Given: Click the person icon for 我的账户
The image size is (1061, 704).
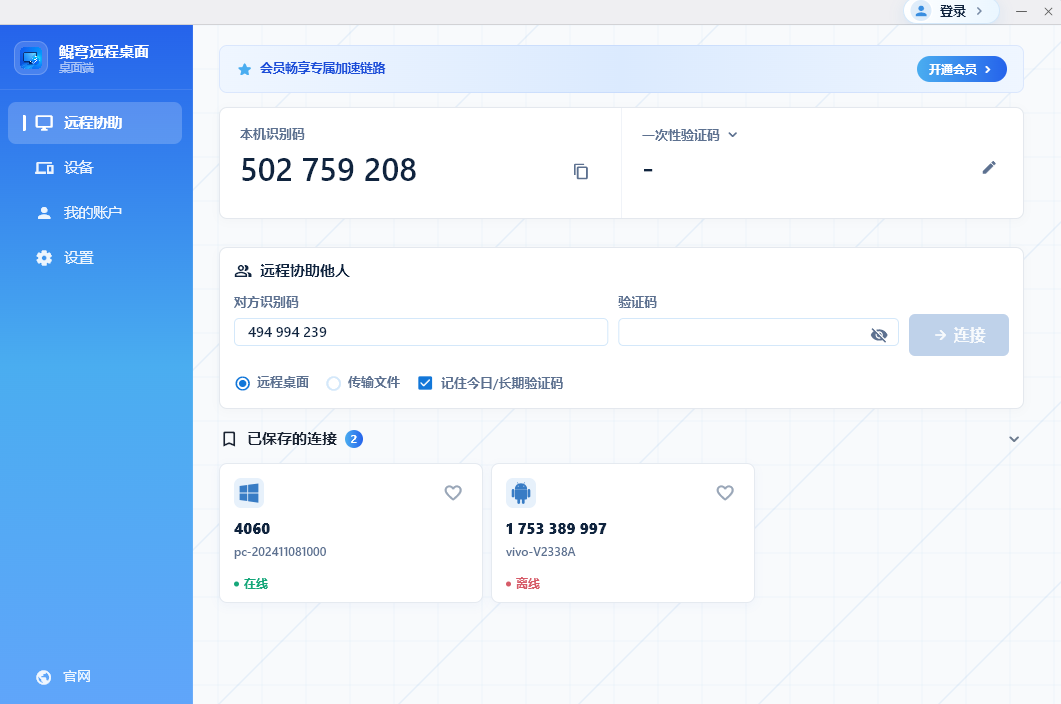Looking at the screenshot, I should (44, 213).
